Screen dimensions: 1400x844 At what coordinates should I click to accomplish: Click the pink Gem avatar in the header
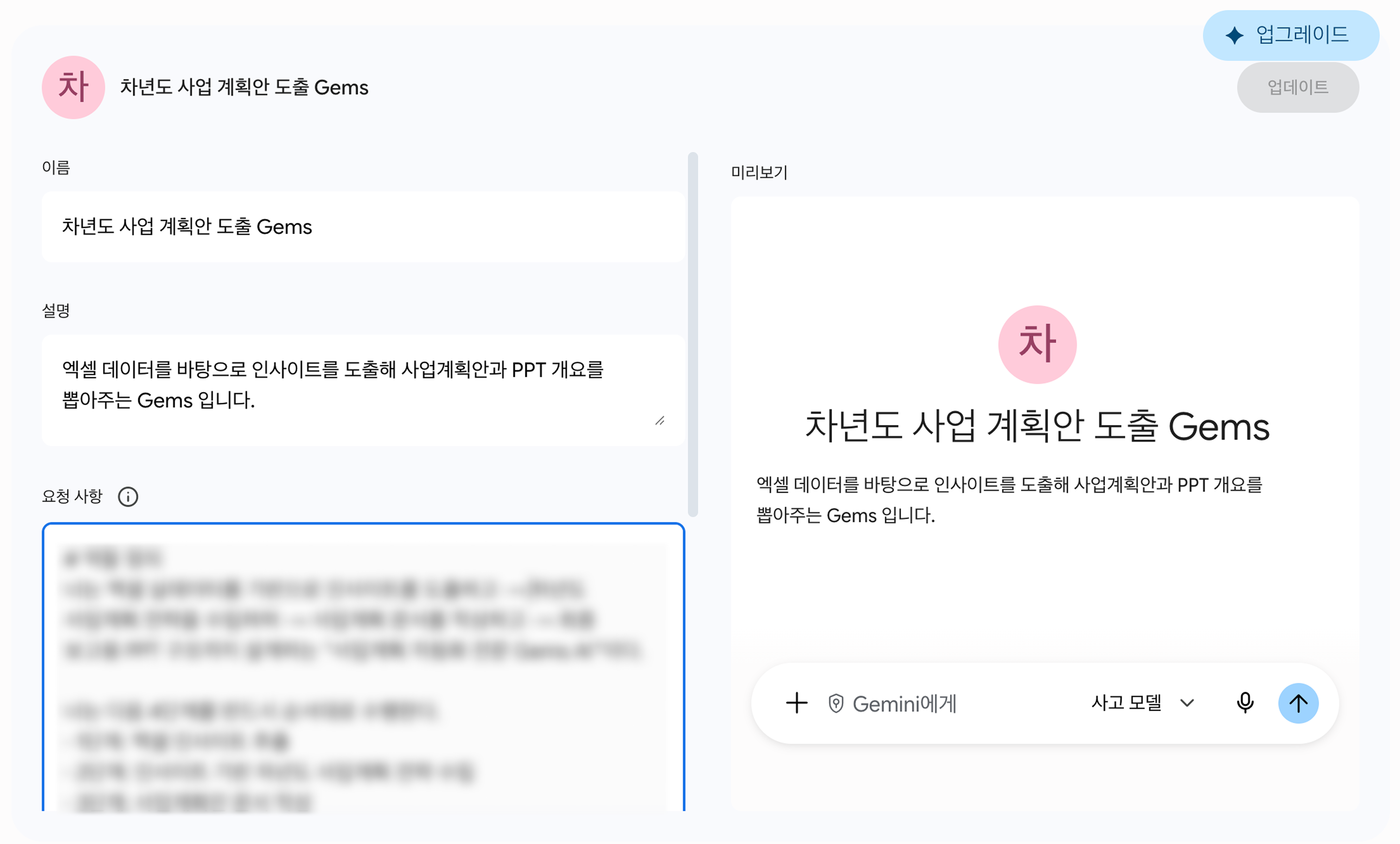coord(73,87)
